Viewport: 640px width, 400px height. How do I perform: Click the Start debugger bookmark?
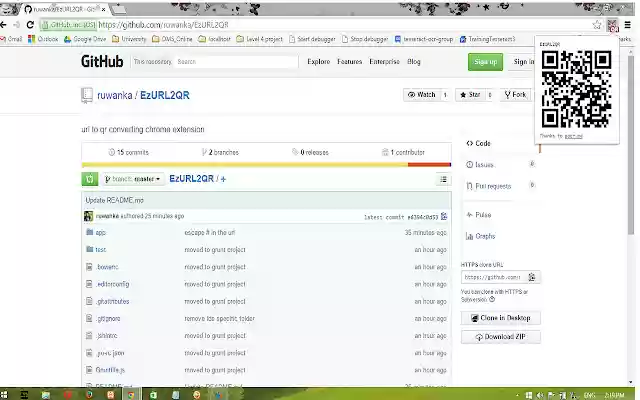coord(312,39)
